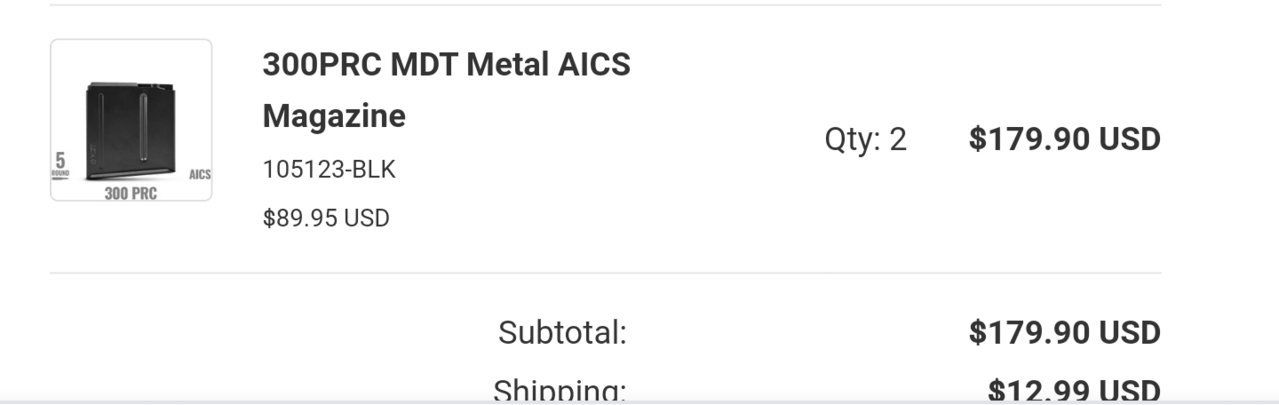Viewport: 1279px width, 405px height.
Task: Click the word 'Magazine' in the product title
Action: (x=334, y=116)
